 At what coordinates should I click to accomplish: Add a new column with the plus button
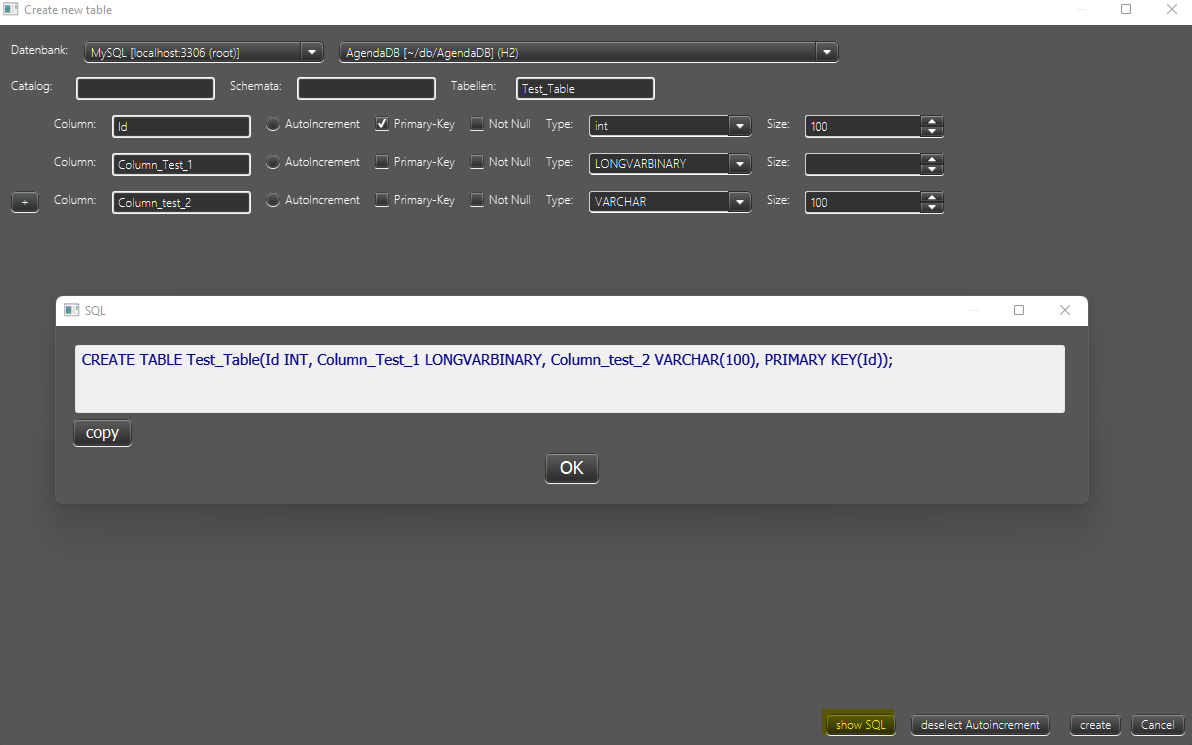pyautogui.click(x=25, y=202)
